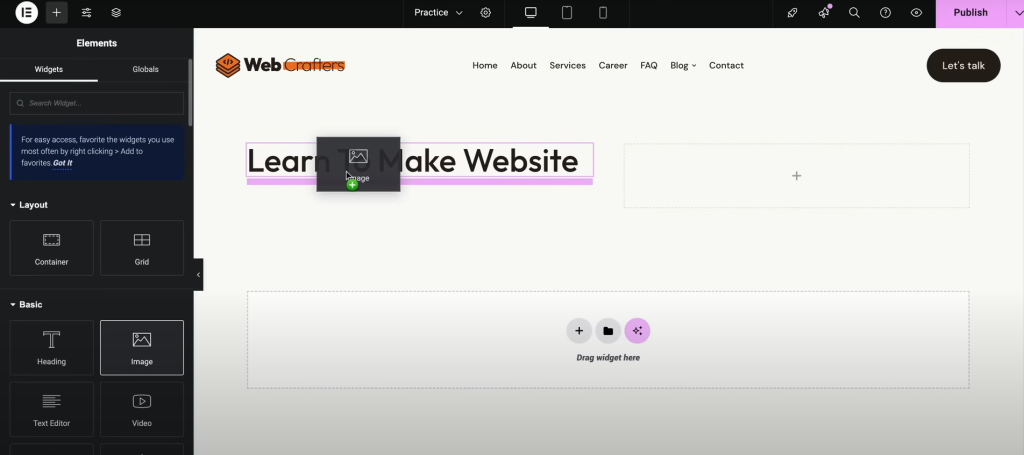Click the Add Element plus button in top bar
Viewport: 1024px width, 455px height.
click(x=57, y=12)
